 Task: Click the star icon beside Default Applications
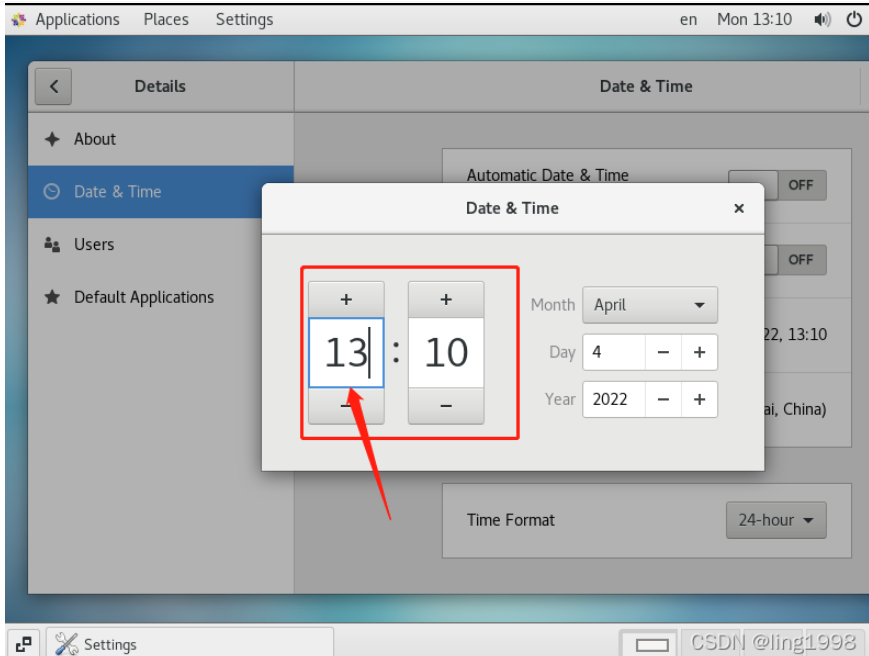point(52,297)
